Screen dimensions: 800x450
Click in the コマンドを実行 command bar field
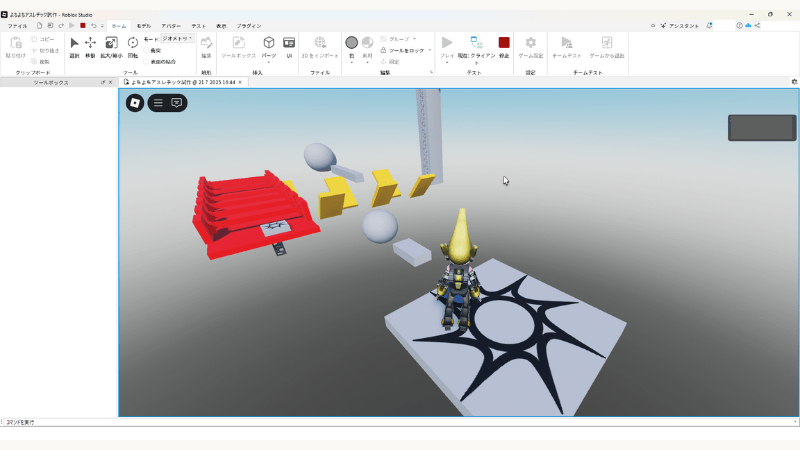399,422
